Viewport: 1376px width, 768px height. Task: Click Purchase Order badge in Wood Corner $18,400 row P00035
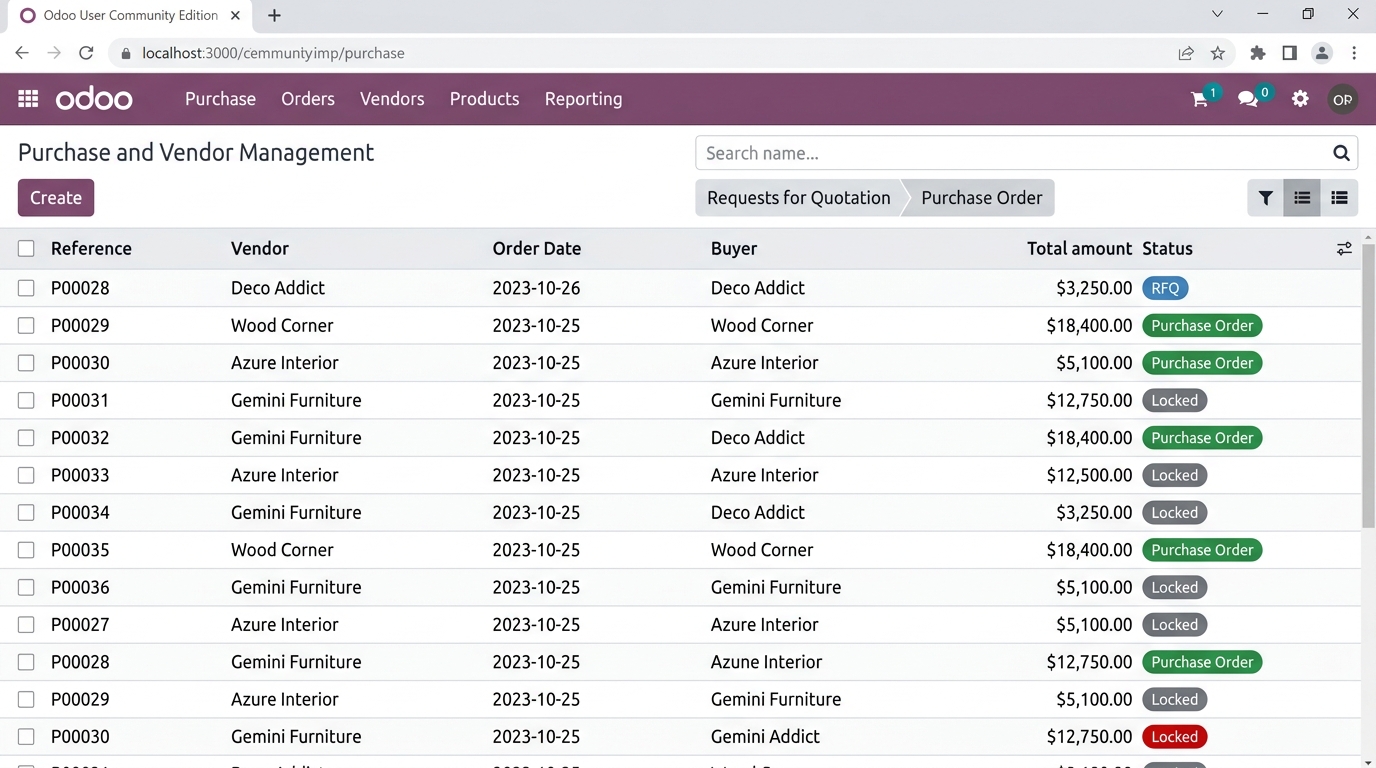(1202, 550)
